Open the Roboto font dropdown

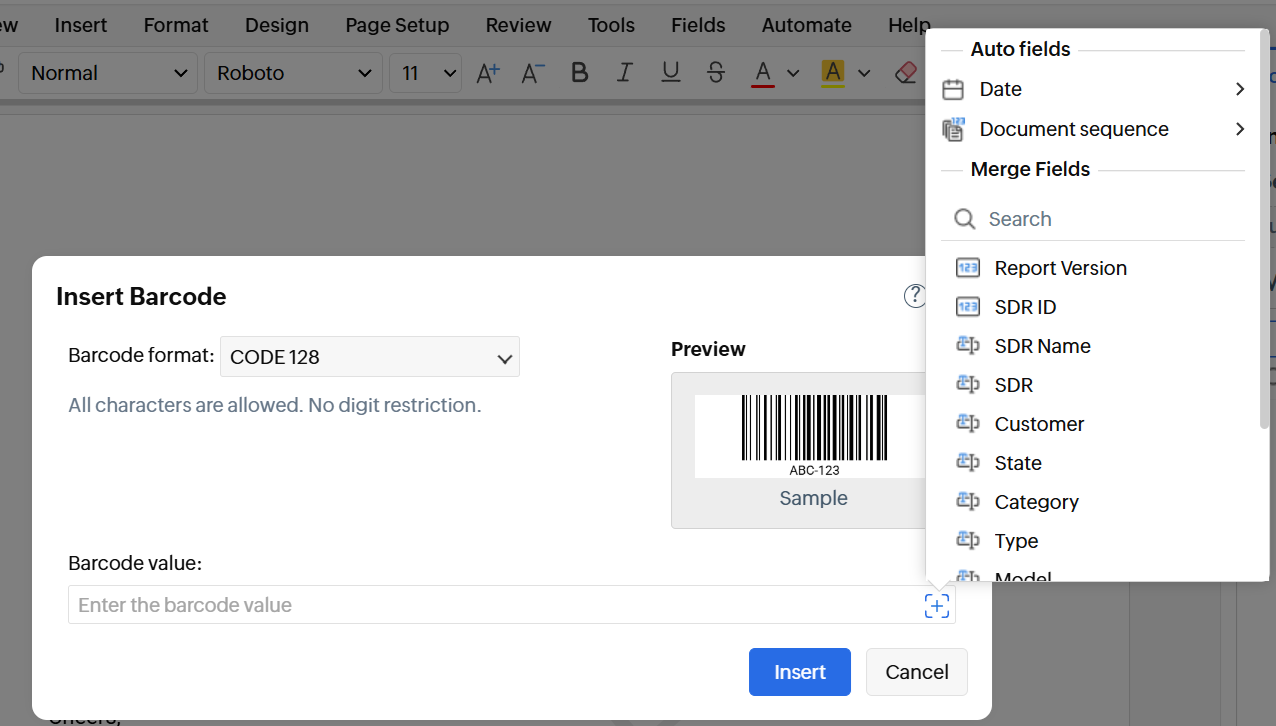(293, 73)
